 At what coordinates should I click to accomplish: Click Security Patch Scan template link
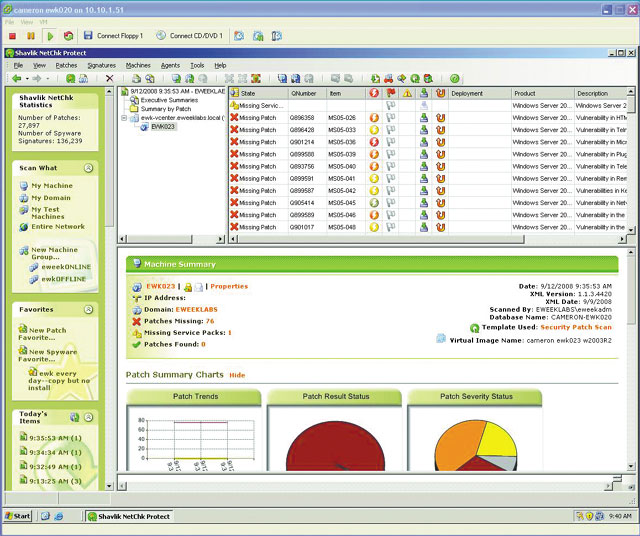point(576,327)
